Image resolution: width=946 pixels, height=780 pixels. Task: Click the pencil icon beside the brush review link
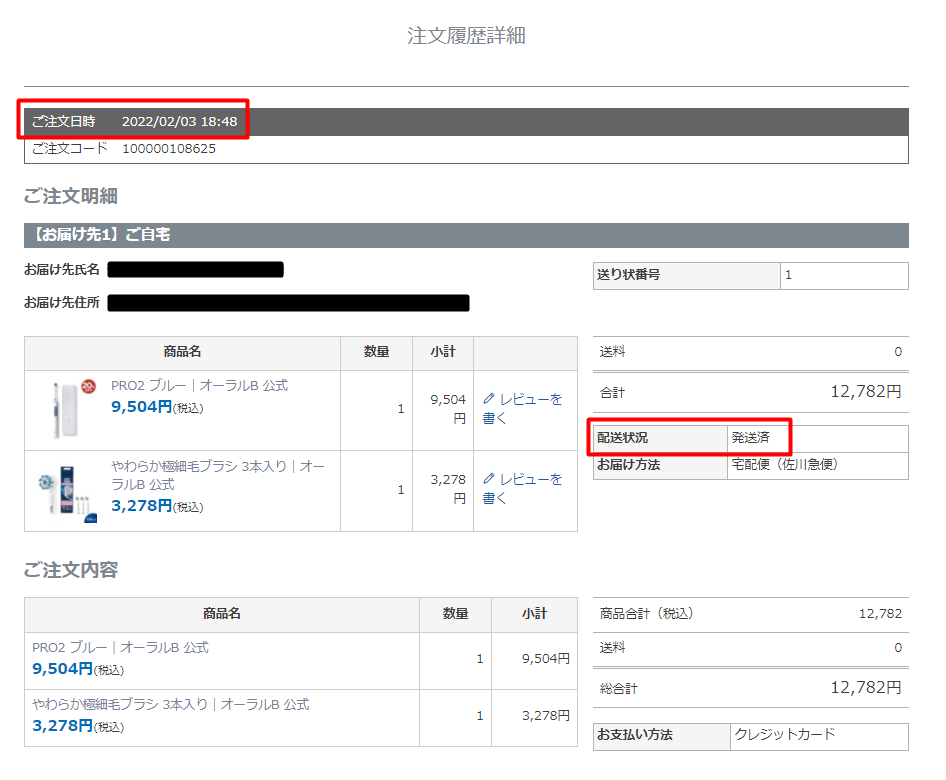(488, 480)
